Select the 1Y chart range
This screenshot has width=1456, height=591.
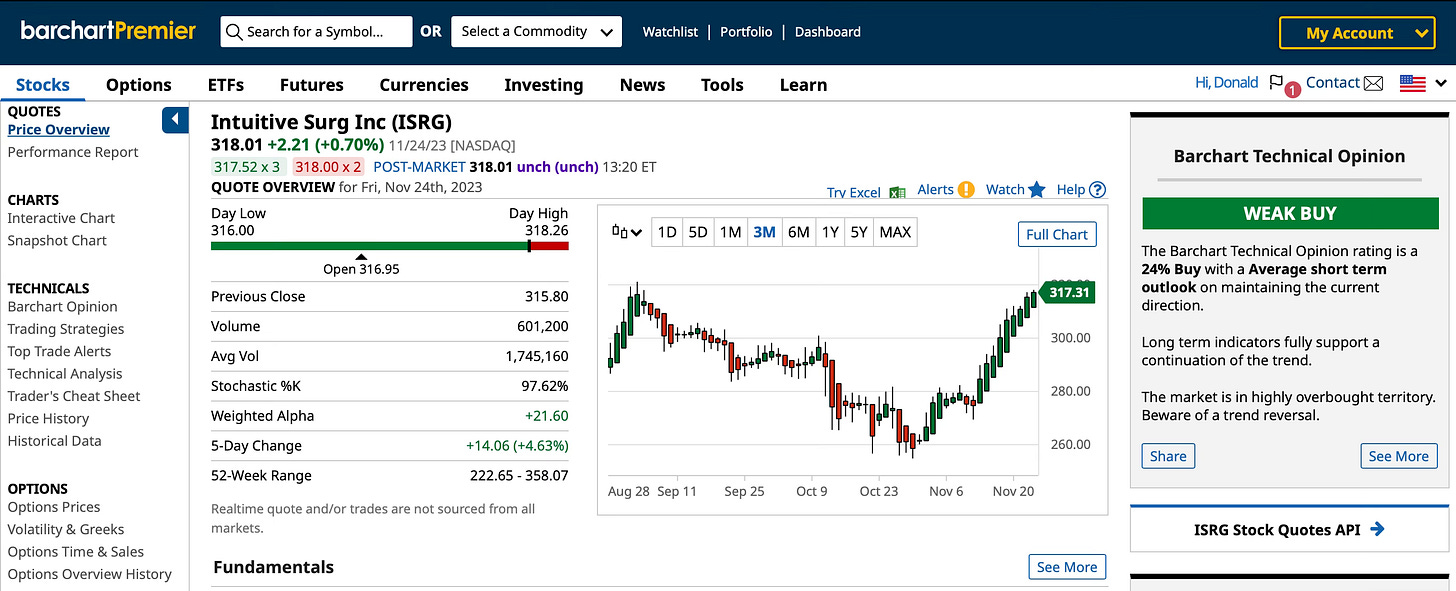(x=830, y=232)
